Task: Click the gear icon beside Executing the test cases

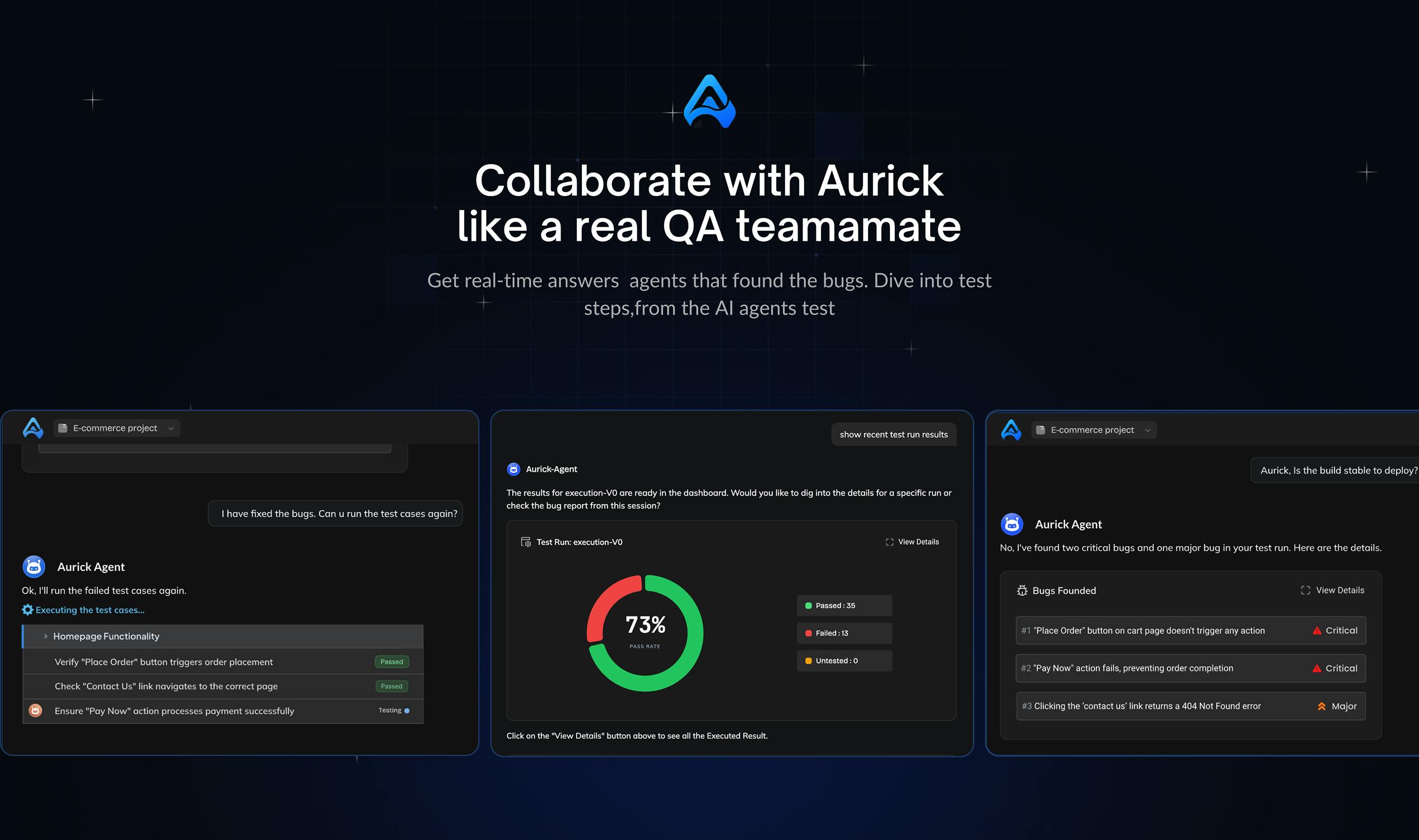Action: (x=27, y=610)
